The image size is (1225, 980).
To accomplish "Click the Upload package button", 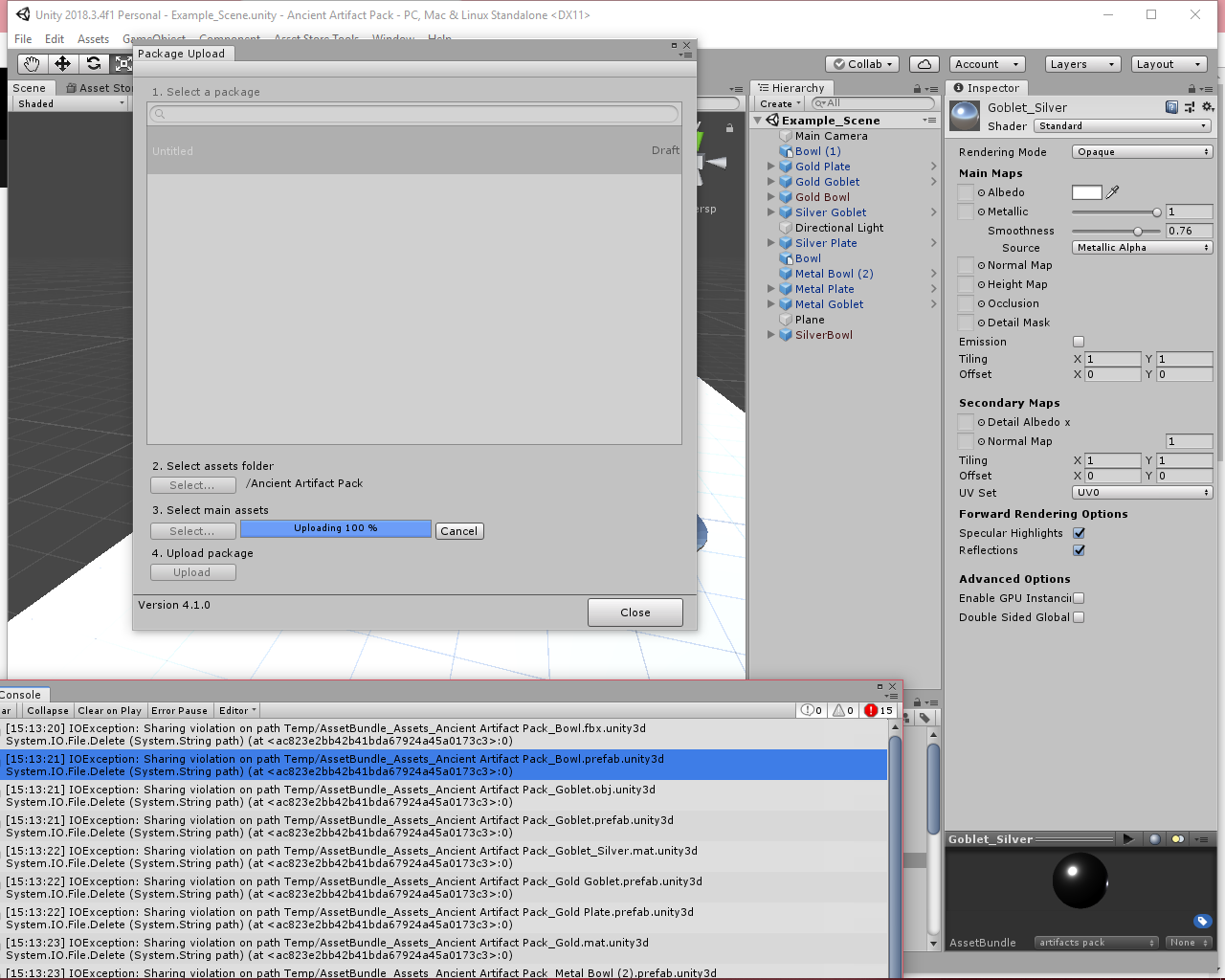I will [192, 571].
